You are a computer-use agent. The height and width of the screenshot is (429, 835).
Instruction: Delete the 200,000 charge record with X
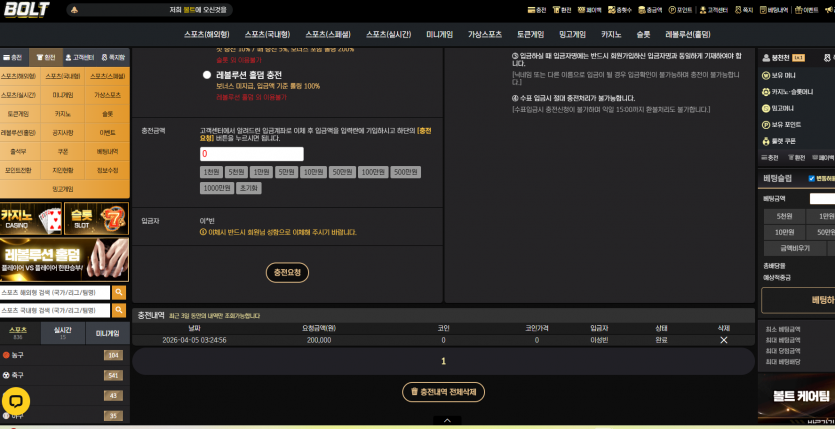(x=723, y=340)
